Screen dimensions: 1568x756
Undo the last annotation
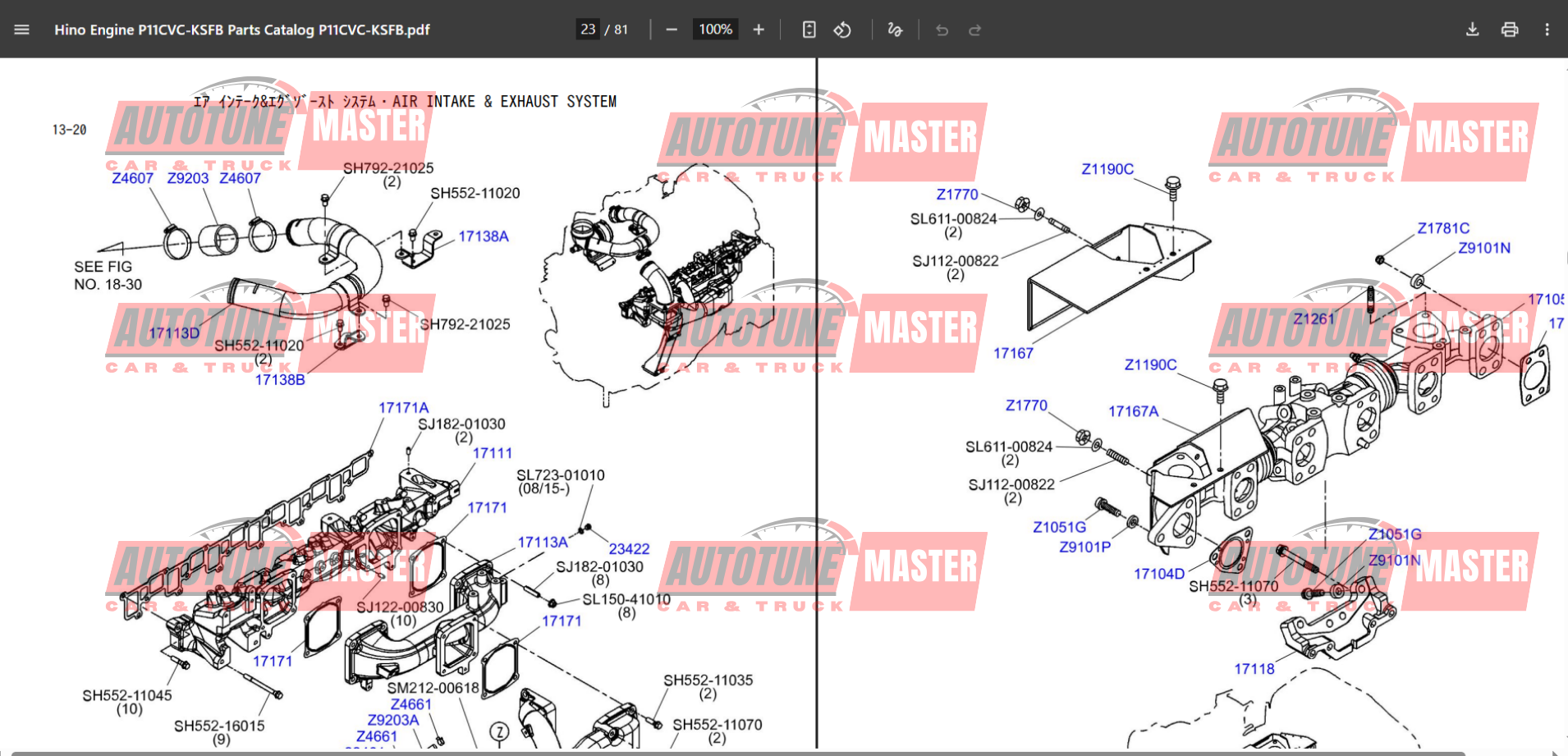point(941,29)
